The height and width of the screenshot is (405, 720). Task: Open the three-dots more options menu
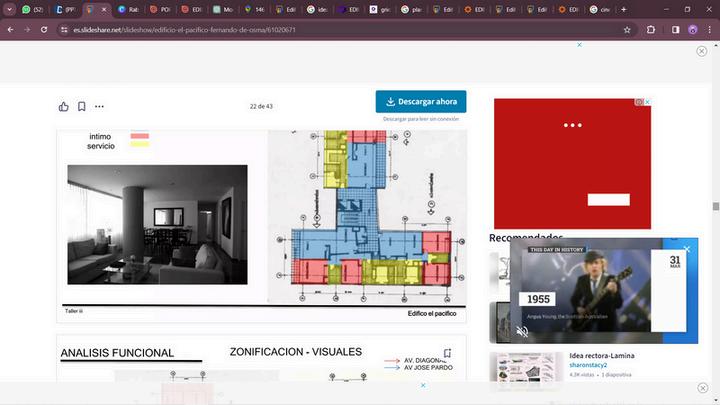click(99, 107)
